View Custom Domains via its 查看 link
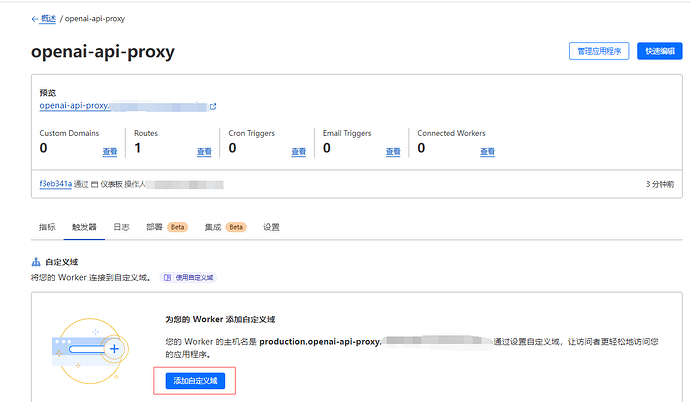The image size is (690, 402). [x=110, y=151]
